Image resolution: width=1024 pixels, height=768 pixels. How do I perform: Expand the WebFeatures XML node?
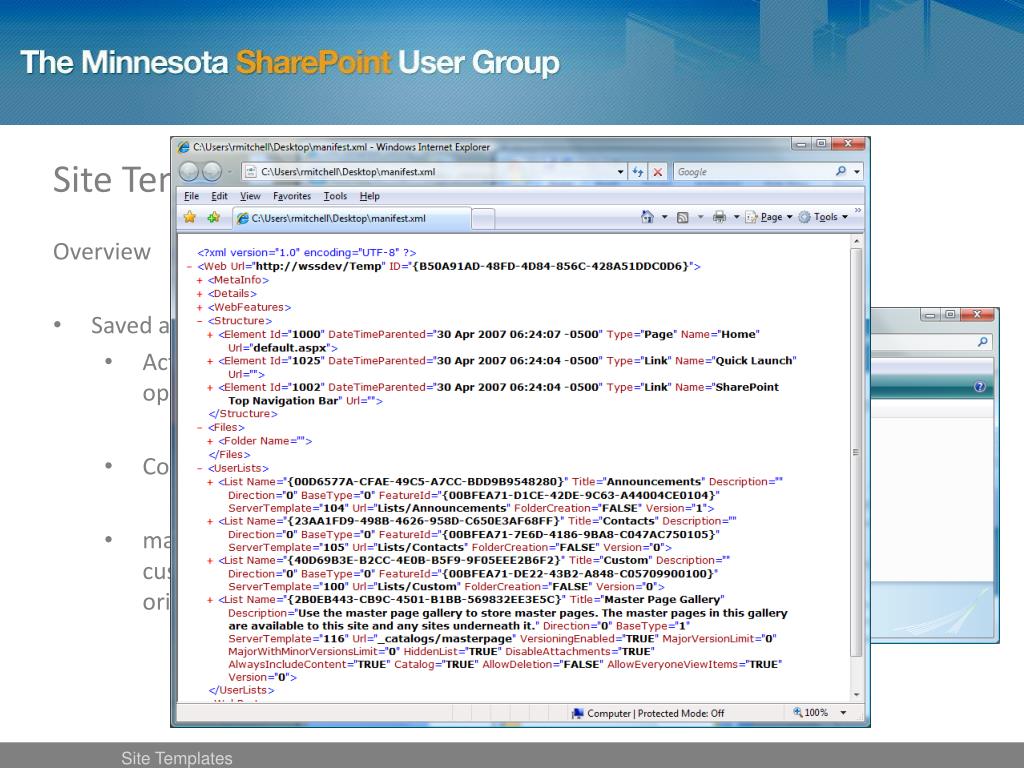200,307
